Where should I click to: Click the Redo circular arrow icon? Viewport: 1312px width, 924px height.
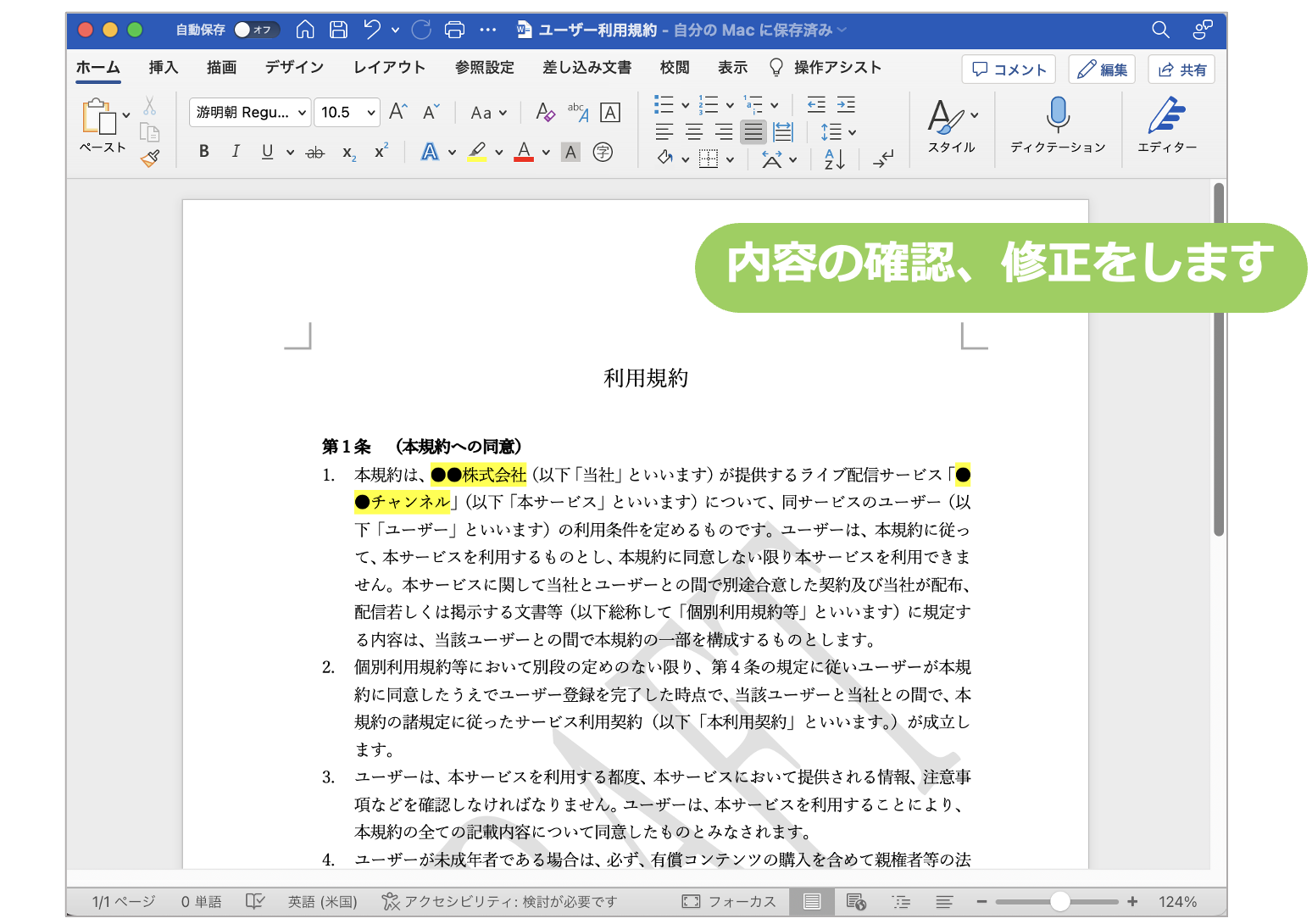(421, 30)
